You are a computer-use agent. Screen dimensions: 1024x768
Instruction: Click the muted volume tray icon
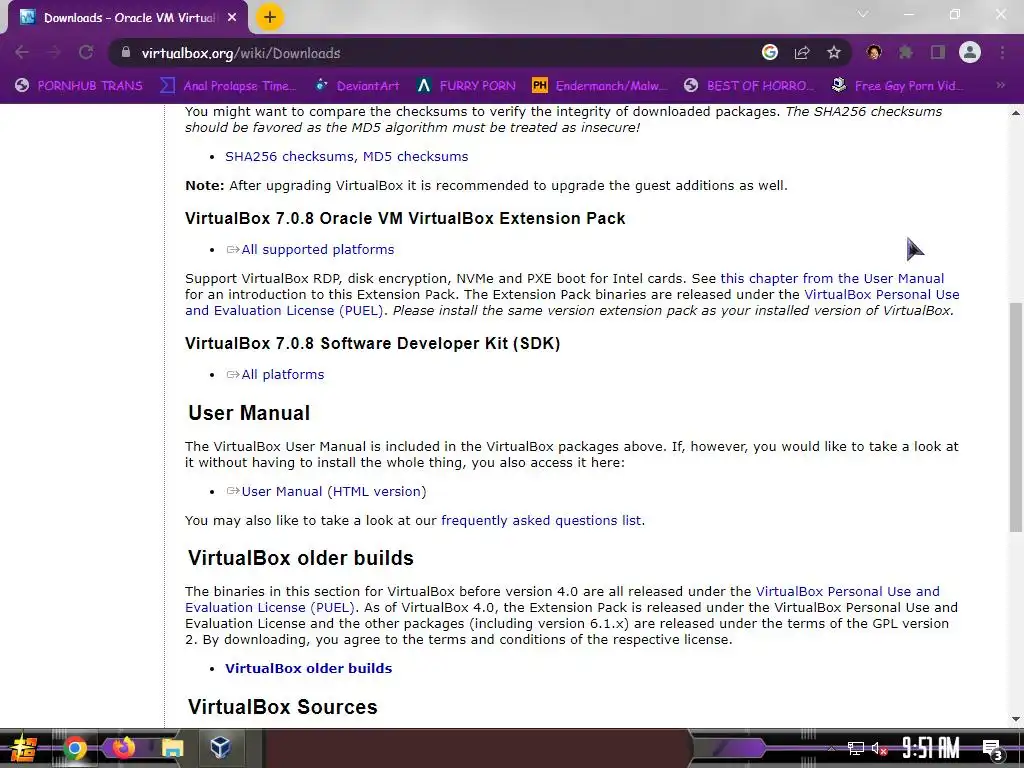pos(879,748)
